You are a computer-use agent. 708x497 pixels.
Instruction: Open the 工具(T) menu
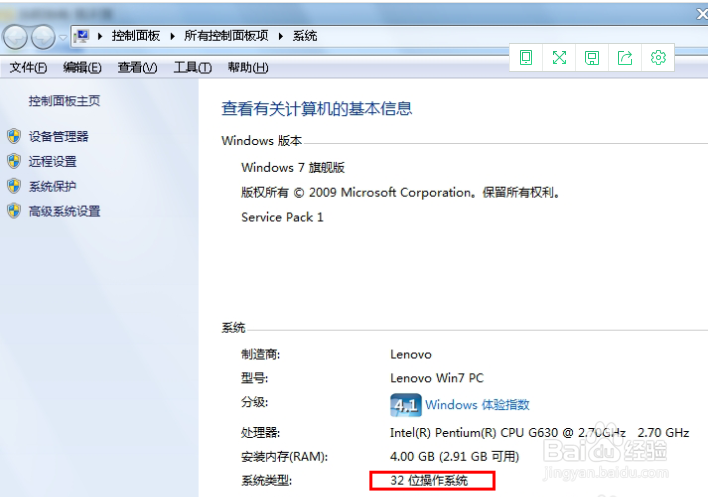pos(193,68)
